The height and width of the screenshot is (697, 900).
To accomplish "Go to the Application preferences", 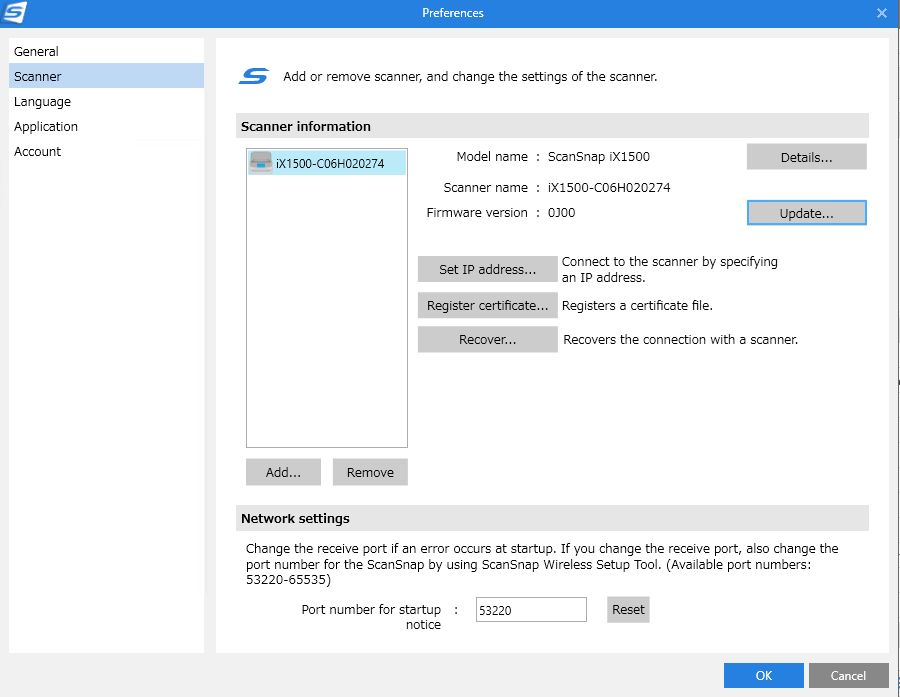I will click(46, 127).
